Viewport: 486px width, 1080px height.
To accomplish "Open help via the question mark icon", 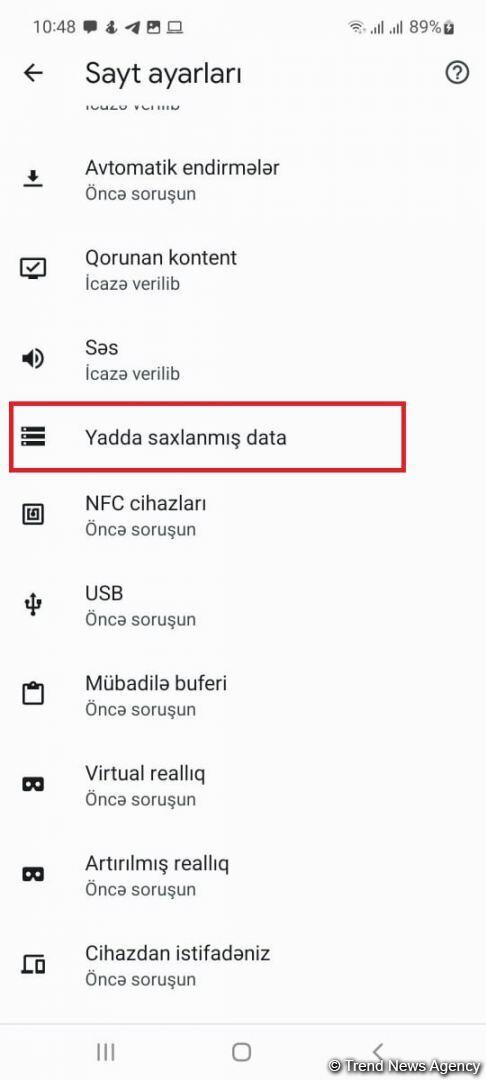I will tap(457, 72).
